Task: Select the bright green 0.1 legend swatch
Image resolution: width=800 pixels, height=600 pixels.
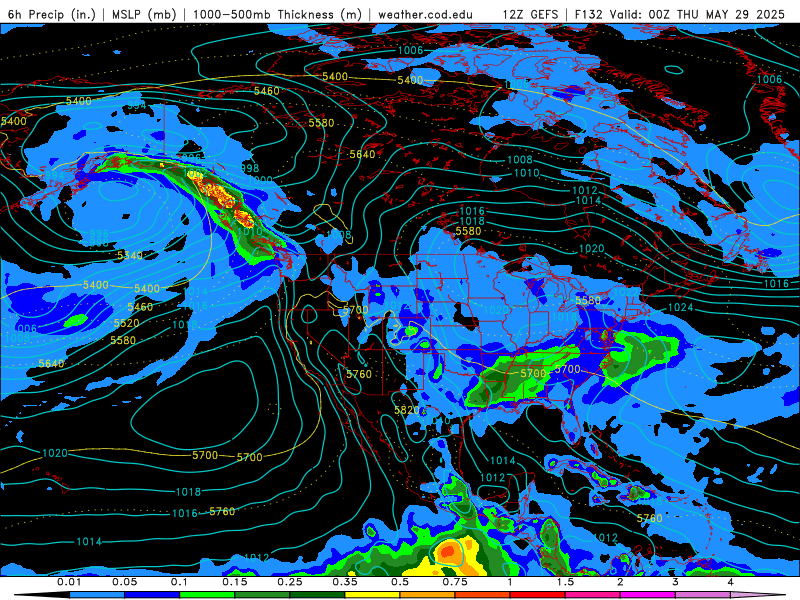Action: tap(207, 595)
